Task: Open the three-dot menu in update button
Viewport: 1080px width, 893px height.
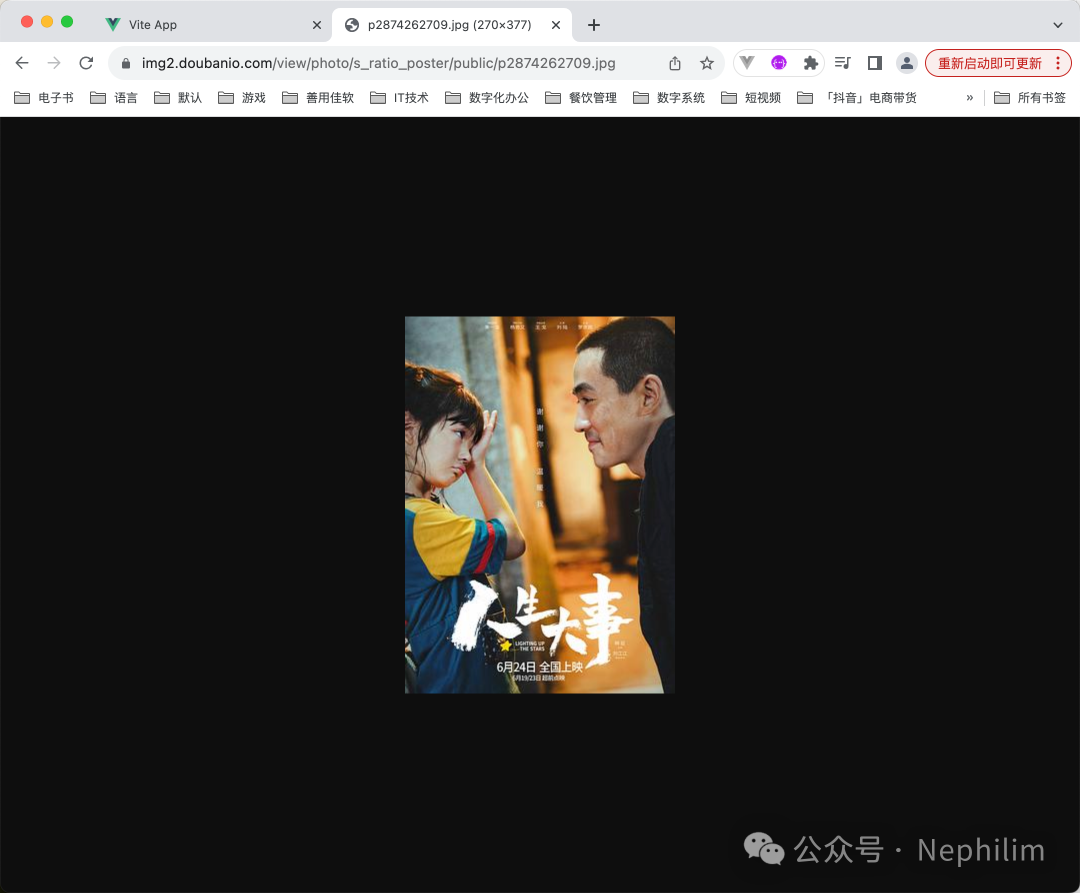Action: [x=1058, y=63]
